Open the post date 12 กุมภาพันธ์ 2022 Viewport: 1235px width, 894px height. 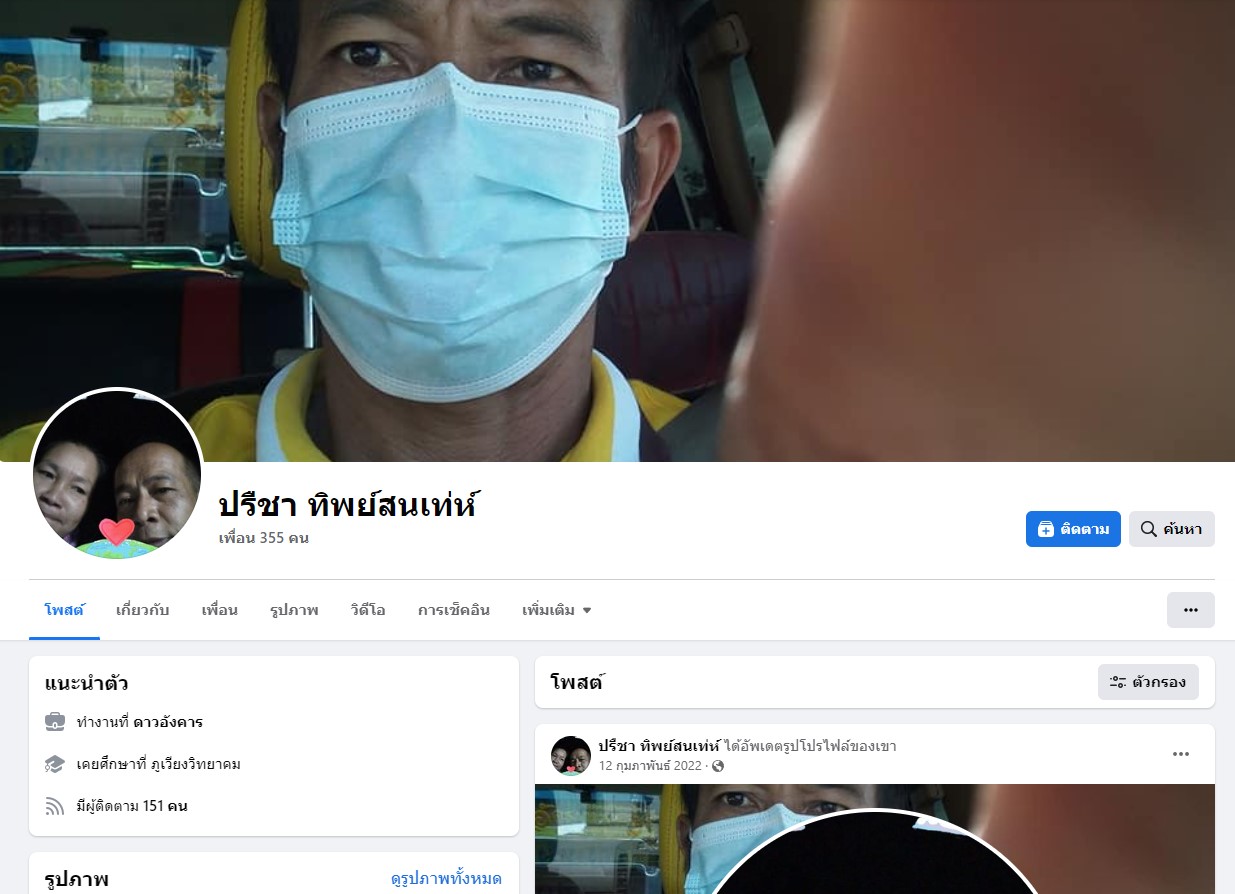[650, 766]
